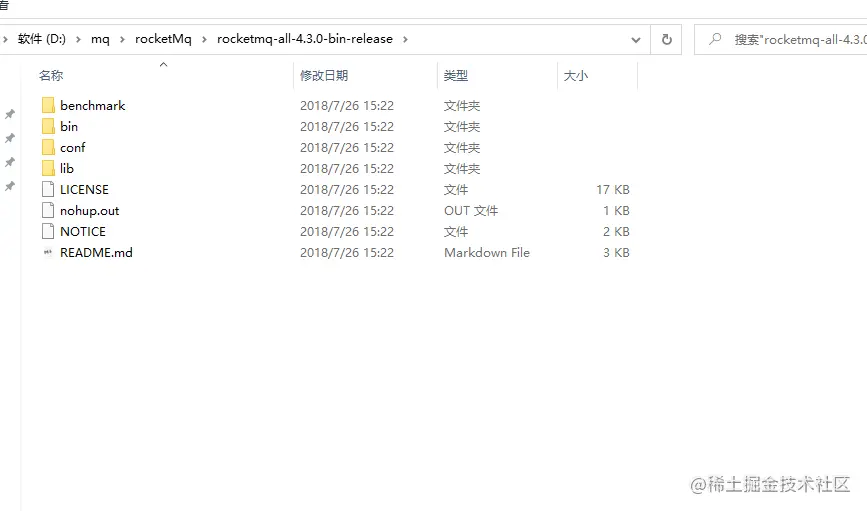Click the README.md markdown file icon
The height and width of the screenshot is (511, 867).
(x=48, y=252)
